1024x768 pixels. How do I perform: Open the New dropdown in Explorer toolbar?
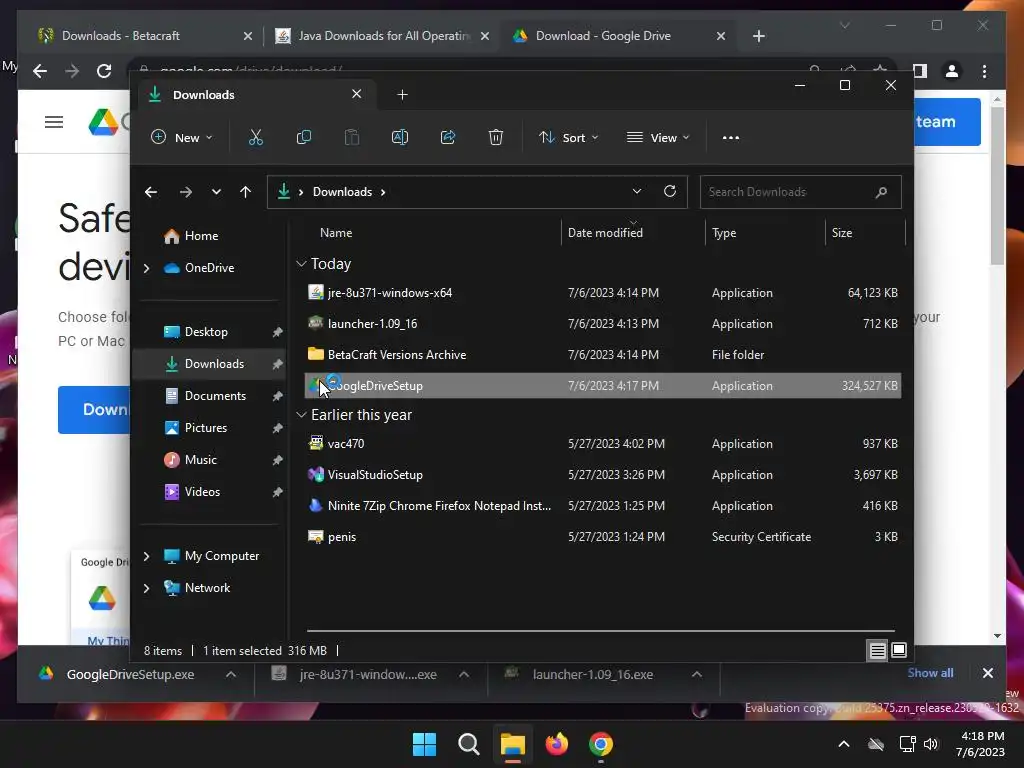(x=182, y=137)
